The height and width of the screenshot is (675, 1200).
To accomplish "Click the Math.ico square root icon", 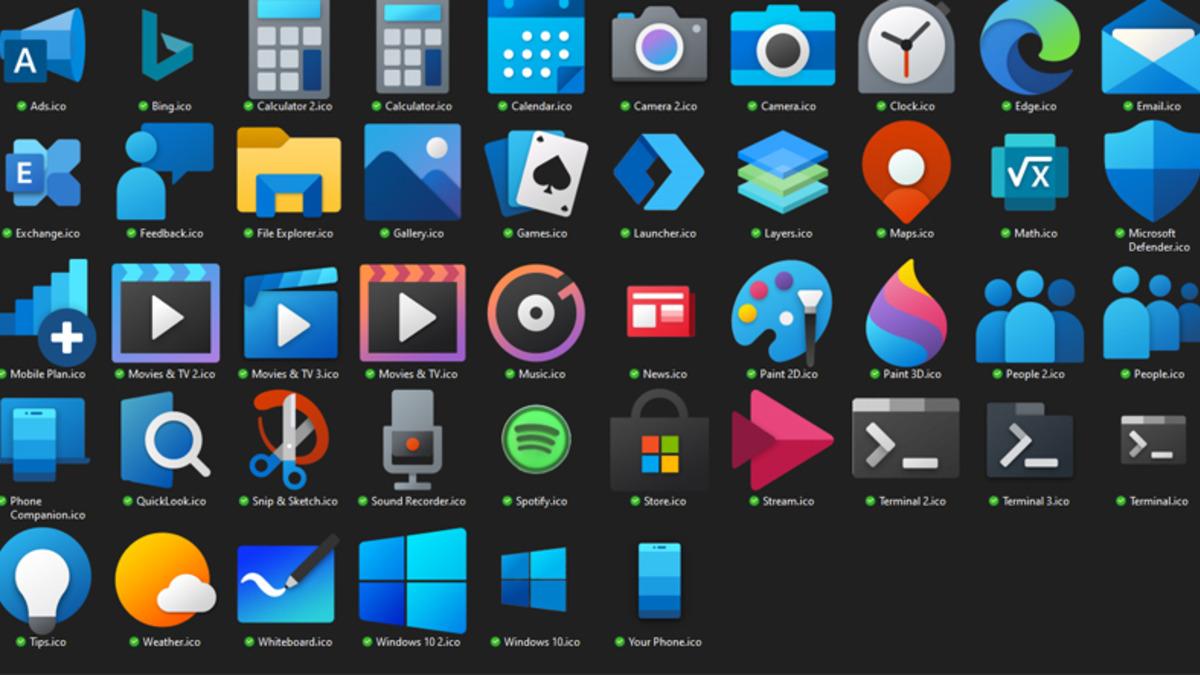I will pos(1029,174).
